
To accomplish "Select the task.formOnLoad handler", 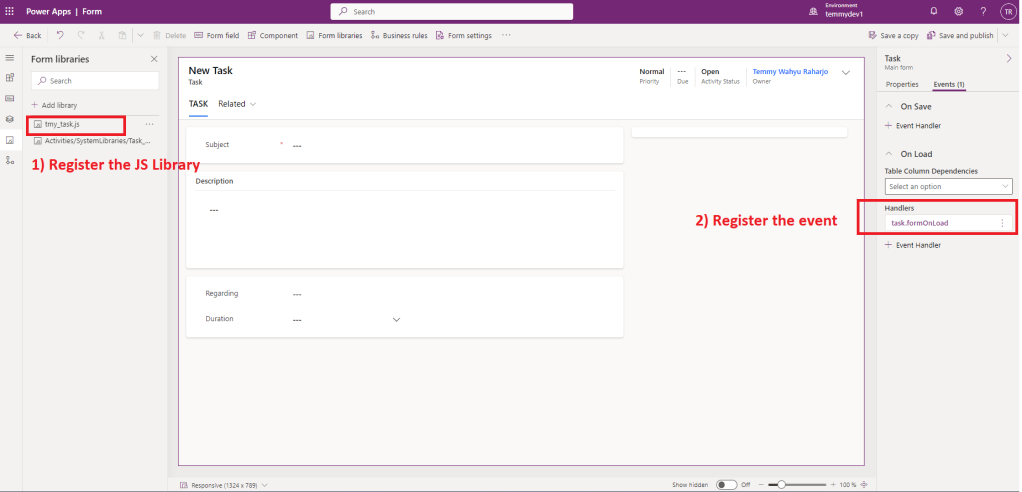I will coord(920,223).
